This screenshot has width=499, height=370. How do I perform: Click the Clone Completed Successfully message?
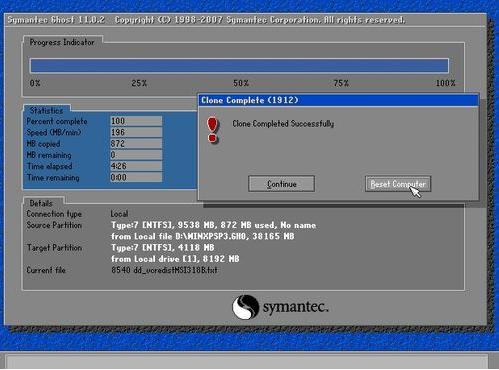283,124
